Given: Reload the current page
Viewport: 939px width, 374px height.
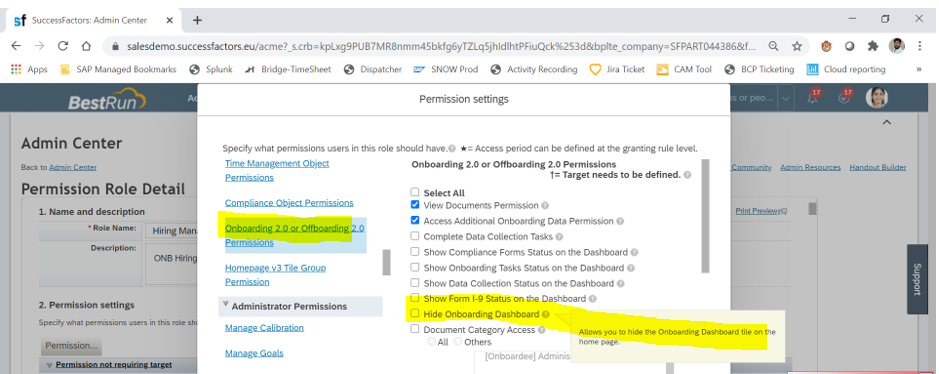Looking at the screenshot, I should point(63,46).
